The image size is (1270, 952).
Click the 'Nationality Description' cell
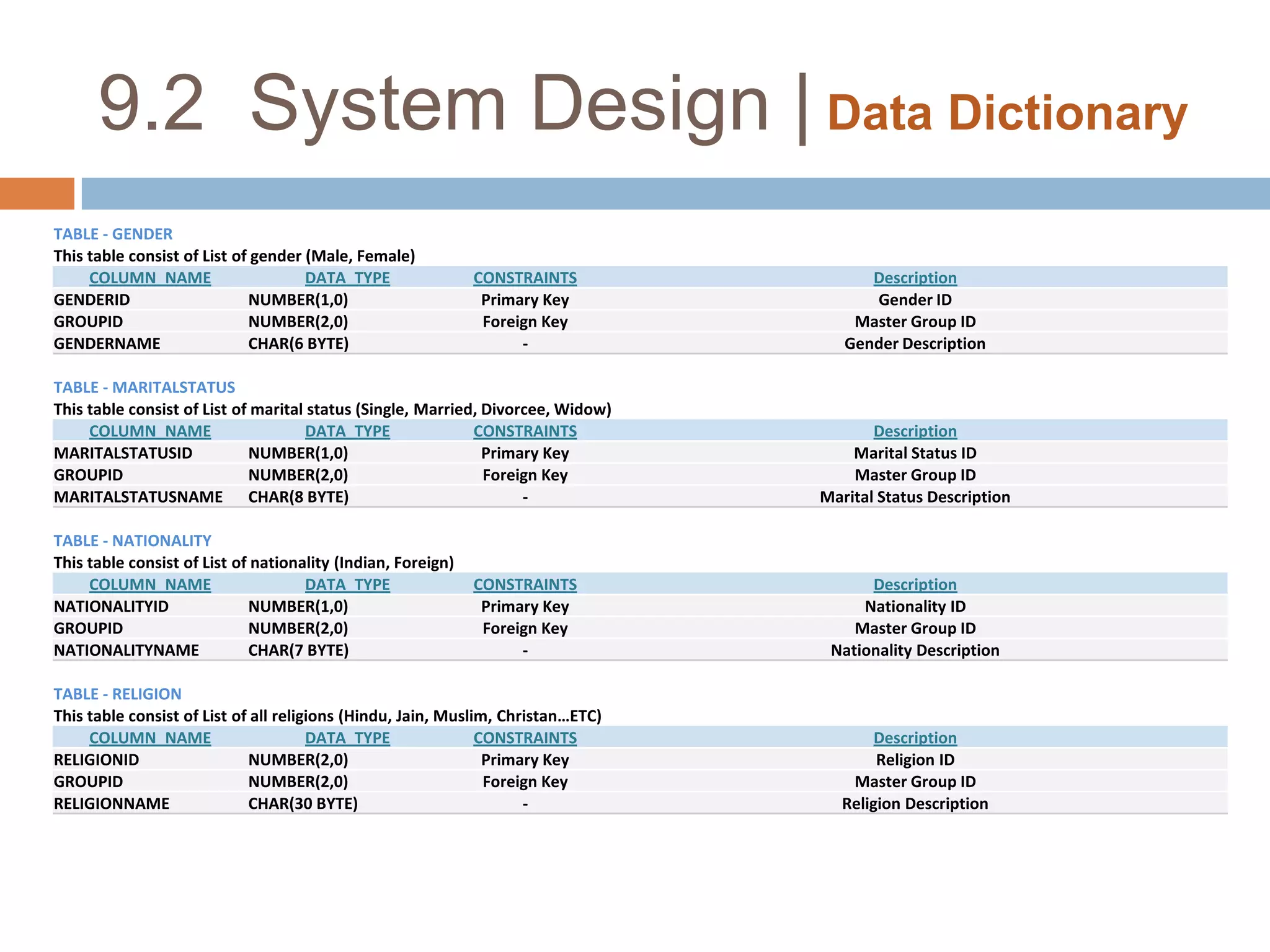coord(915,650)
